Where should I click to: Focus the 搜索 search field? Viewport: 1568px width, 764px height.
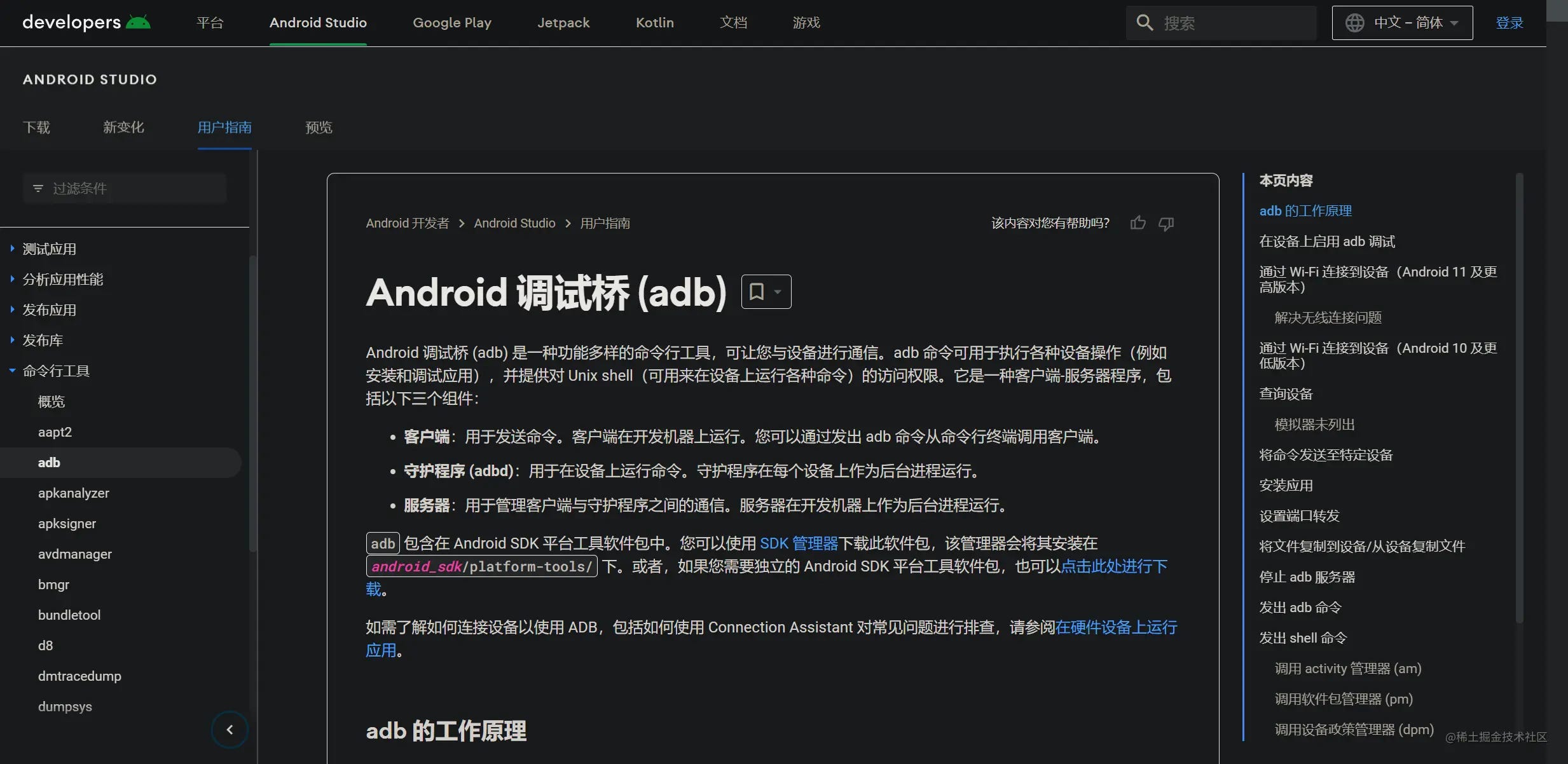coord(1221,23)
